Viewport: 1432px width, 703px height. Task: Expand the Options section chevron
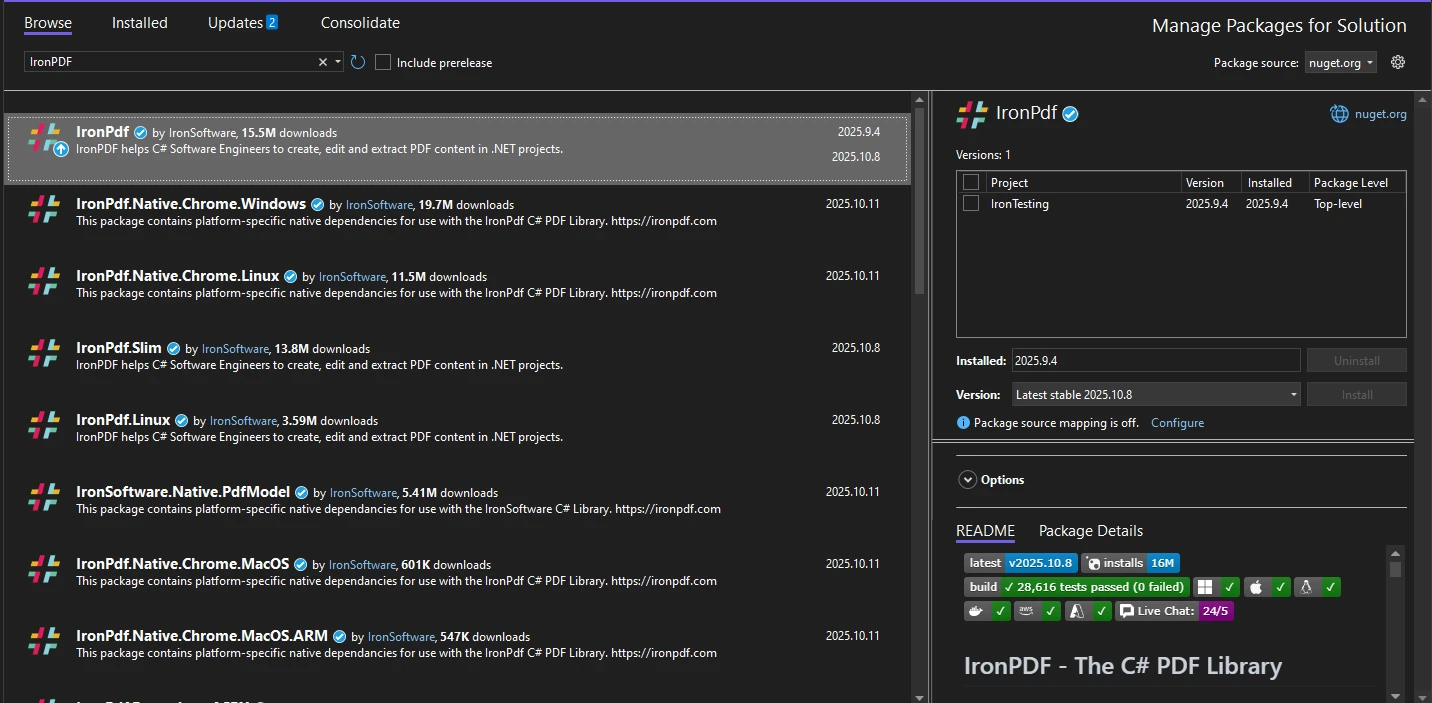tap(967, 480)
